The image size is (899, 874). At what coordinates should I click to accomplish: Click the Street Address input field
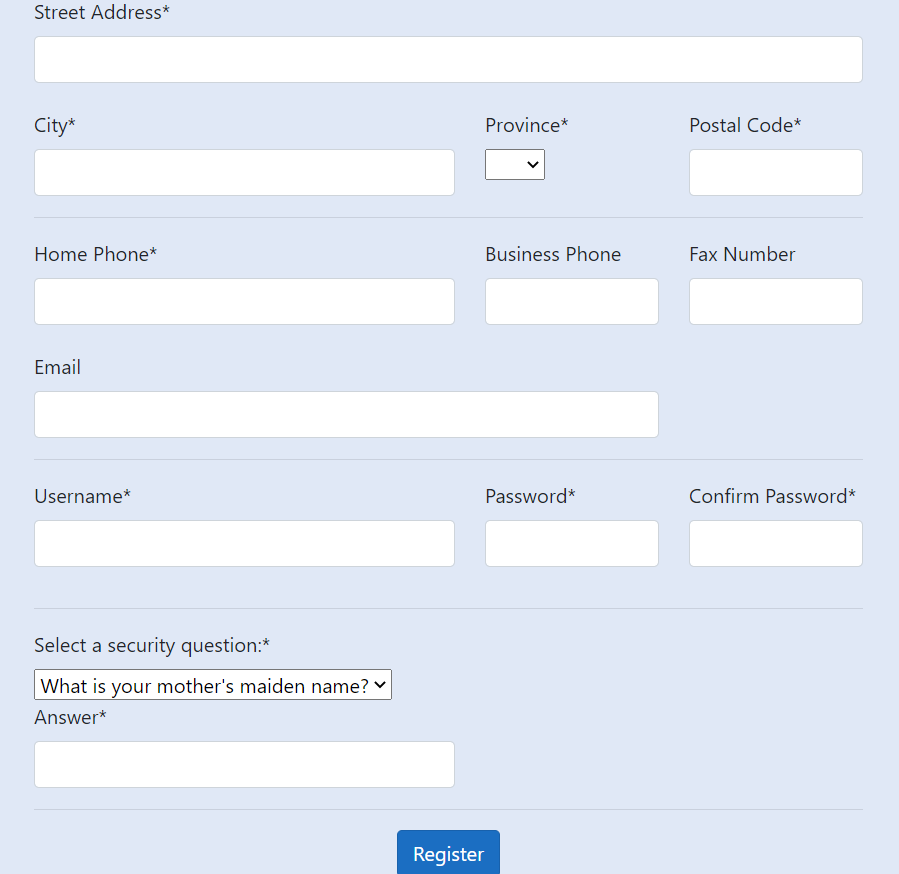pos(448,59)
